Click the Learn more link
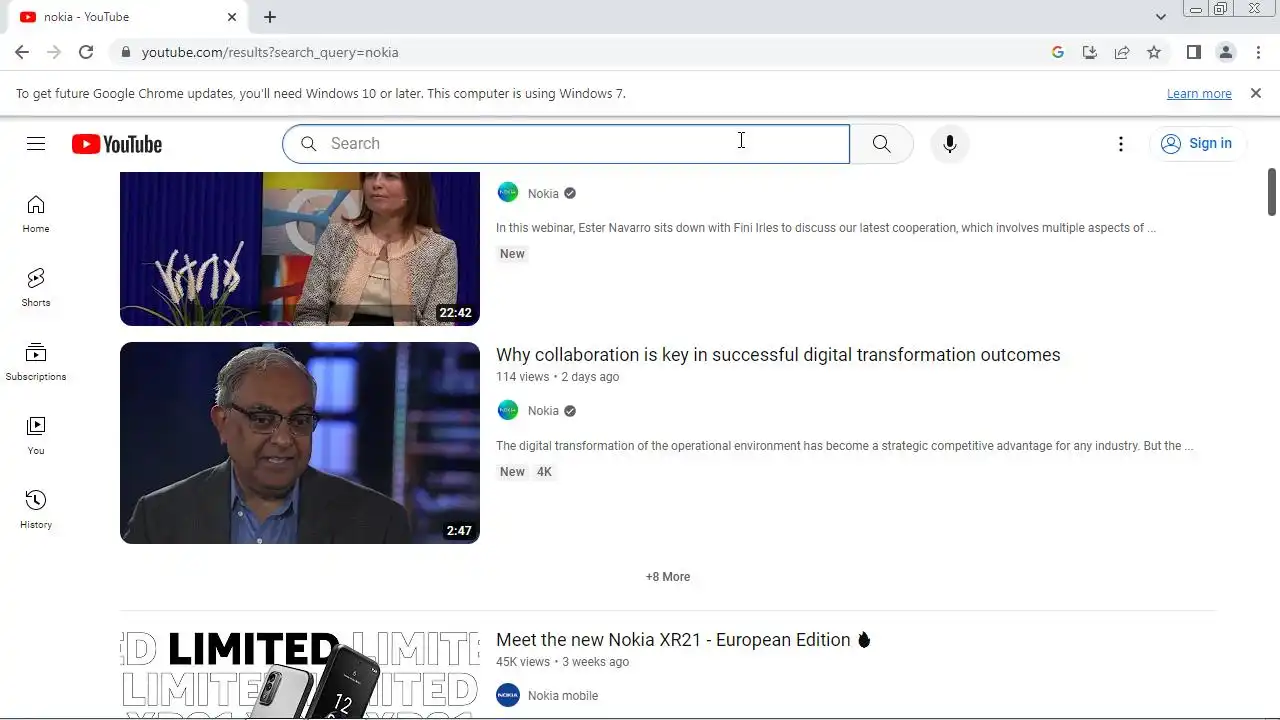 (x=1199, y=93)
